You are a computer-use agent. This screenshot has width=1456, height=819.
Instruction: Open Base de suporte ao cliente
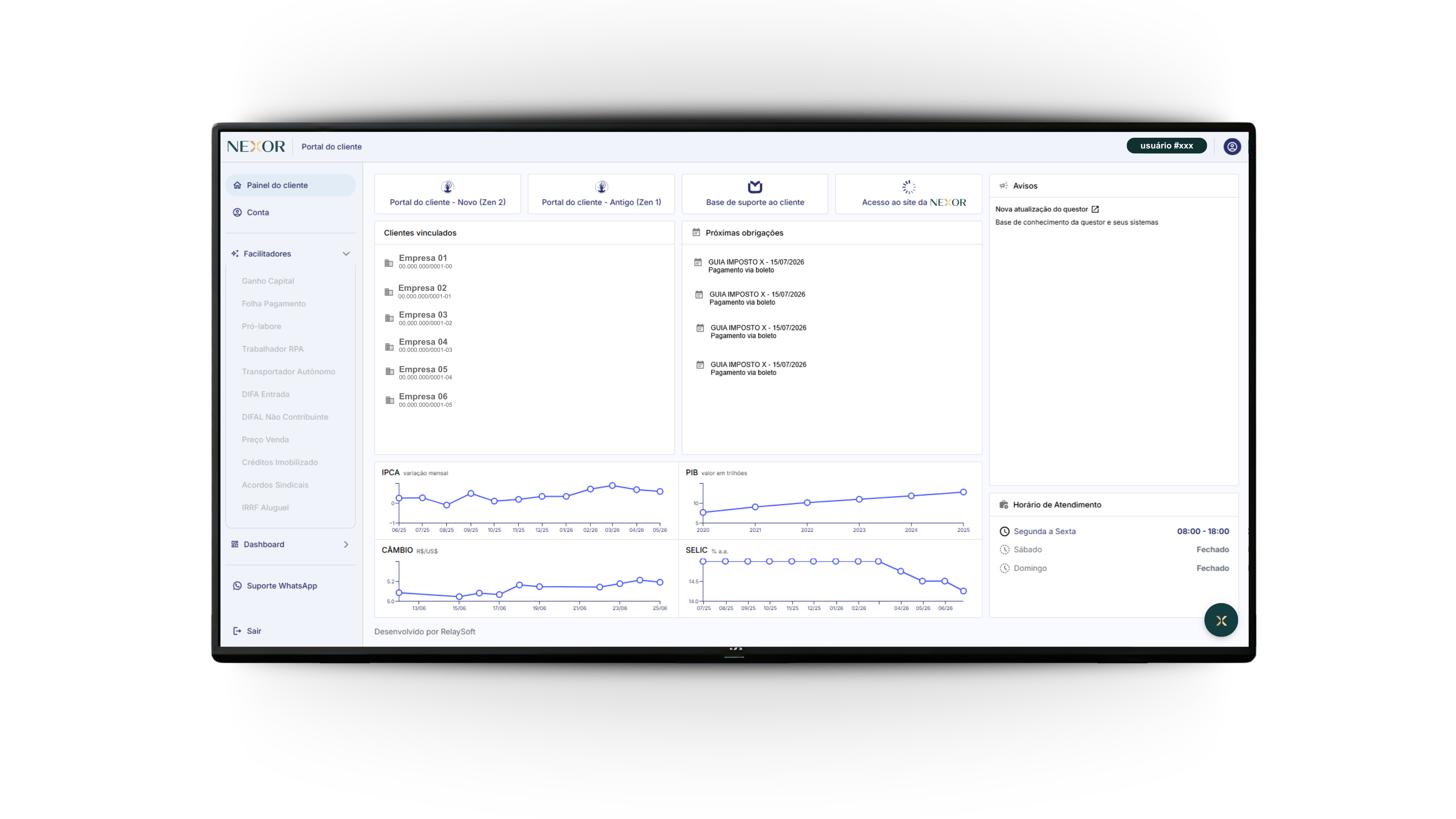[x=755, y=194]
